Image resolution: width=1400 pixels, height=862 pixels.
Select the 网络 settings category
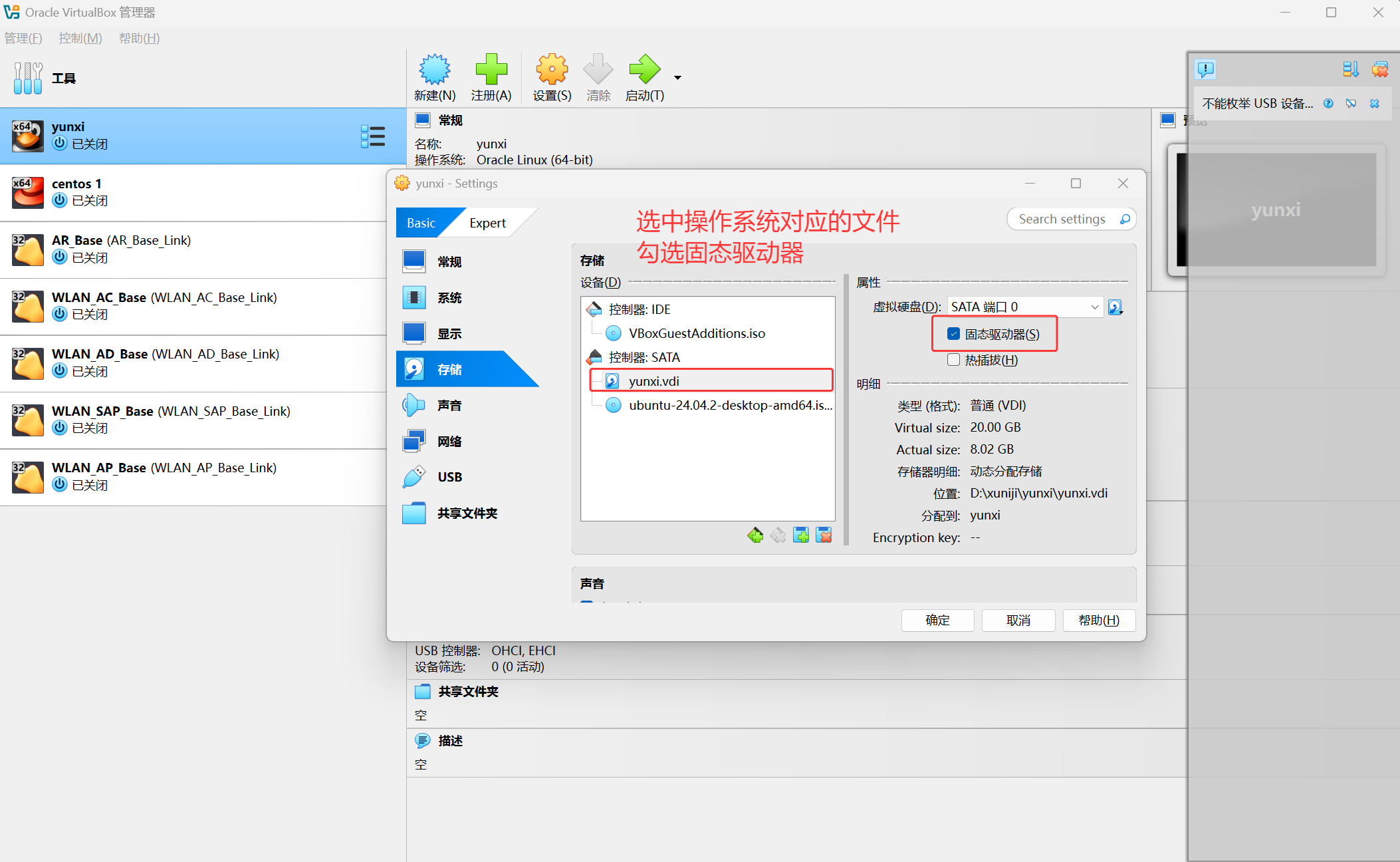(449, 441)
